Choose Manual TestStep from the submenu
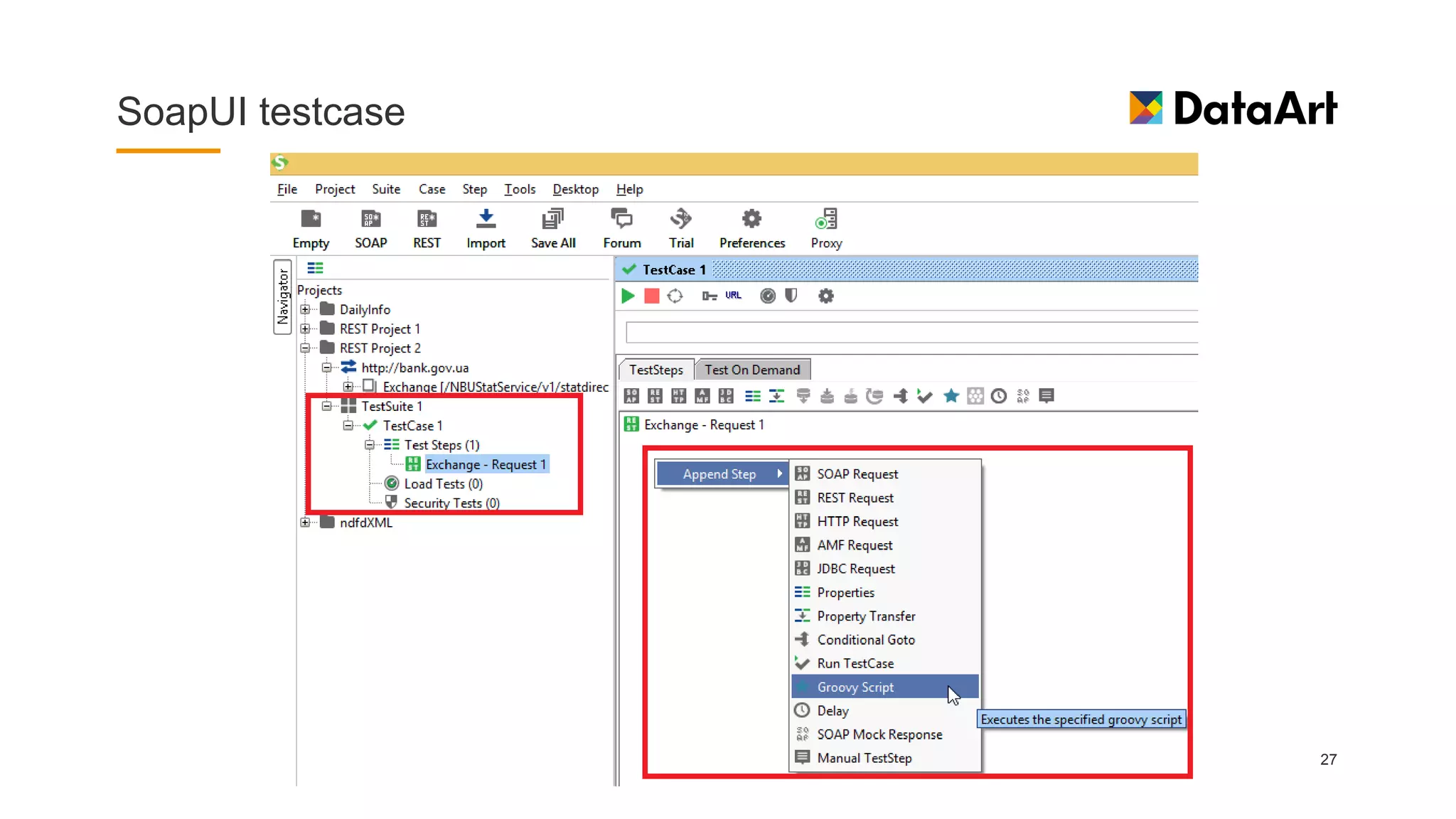This screenshot has height=819, width=1456. pos(885,758)
